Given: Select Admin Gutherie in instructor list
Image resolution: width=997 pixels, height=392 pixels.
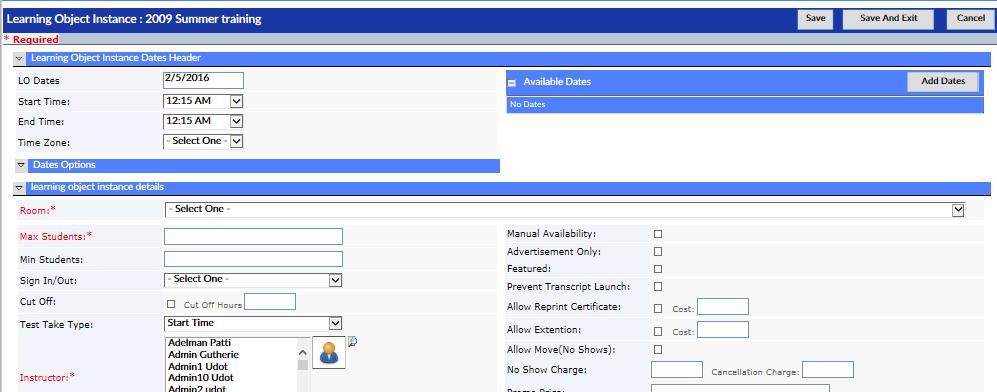Looking at the screenshot, I should pos(203,355).
